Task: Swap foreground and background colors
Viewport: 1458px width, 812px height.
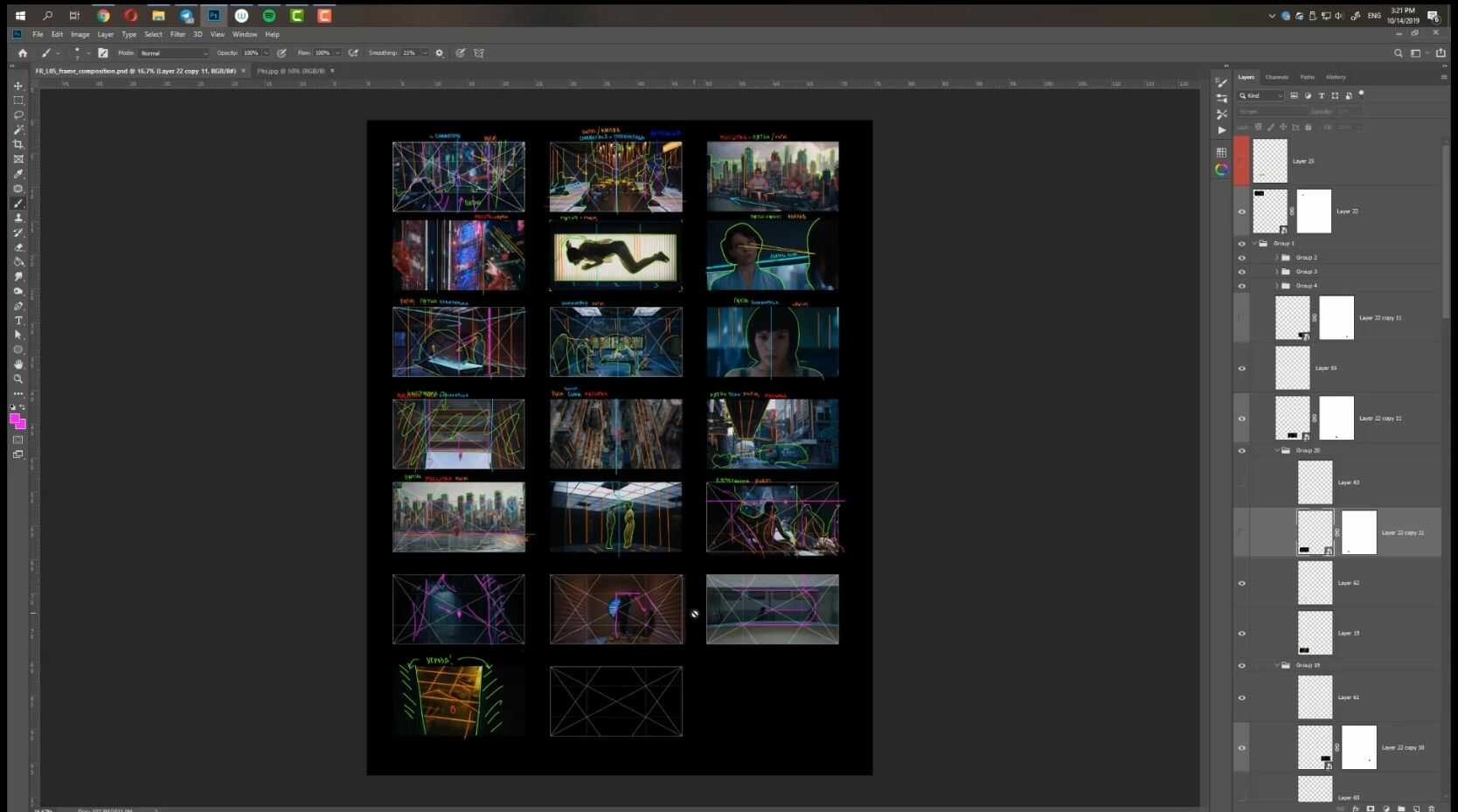Action: pyautogui.click(x=23, y=407)
